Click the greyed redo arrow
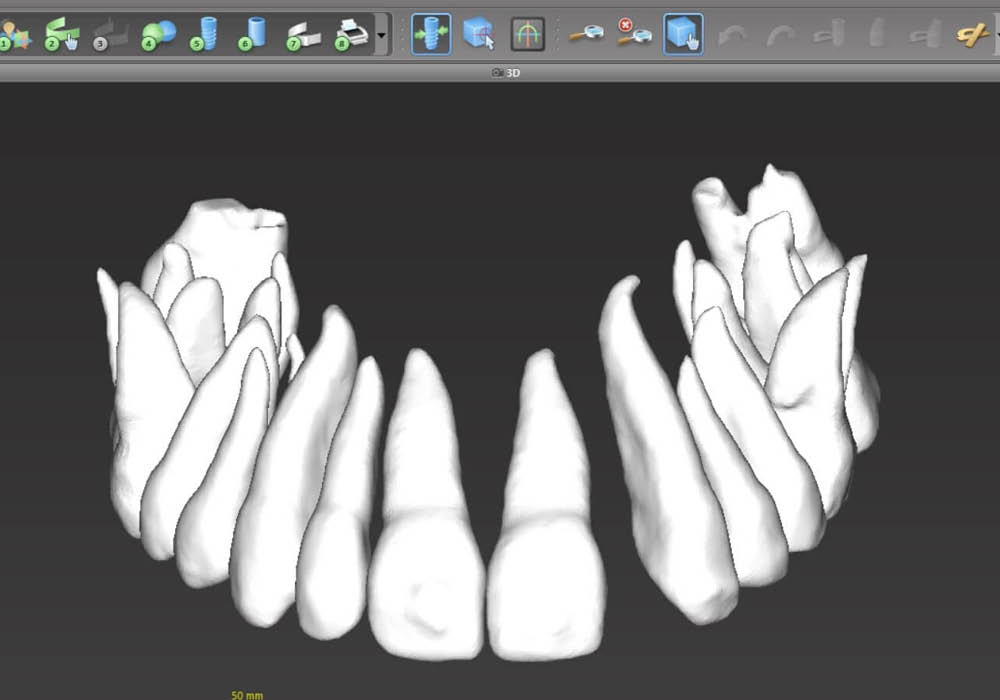Viewport: 1000px width, 700px height. [x=779, y=35]
